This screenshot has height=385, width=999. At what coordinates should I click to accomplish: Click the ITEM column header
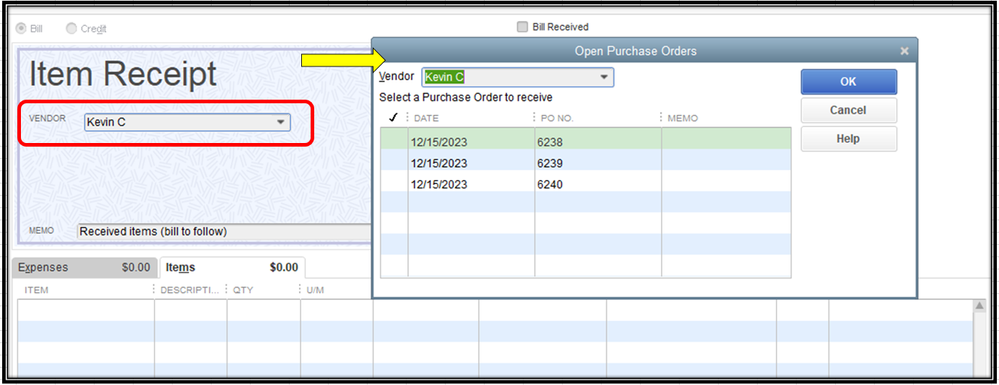[x=36, y=290]
